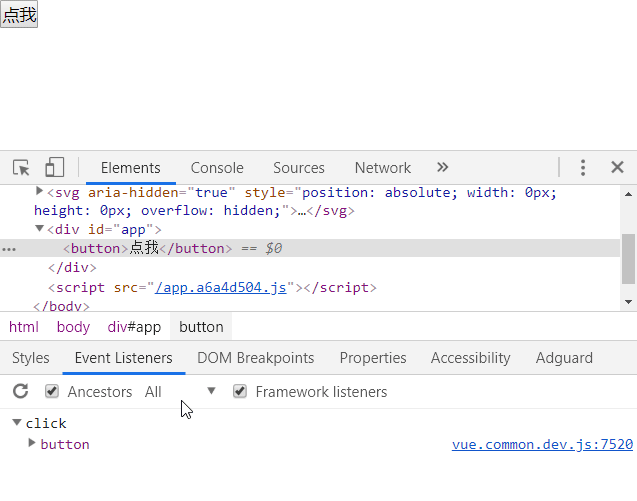The width and height of the screenshot is (637, 501).
Task: Click the 点我 button on the page
Action: coord(19,14)
